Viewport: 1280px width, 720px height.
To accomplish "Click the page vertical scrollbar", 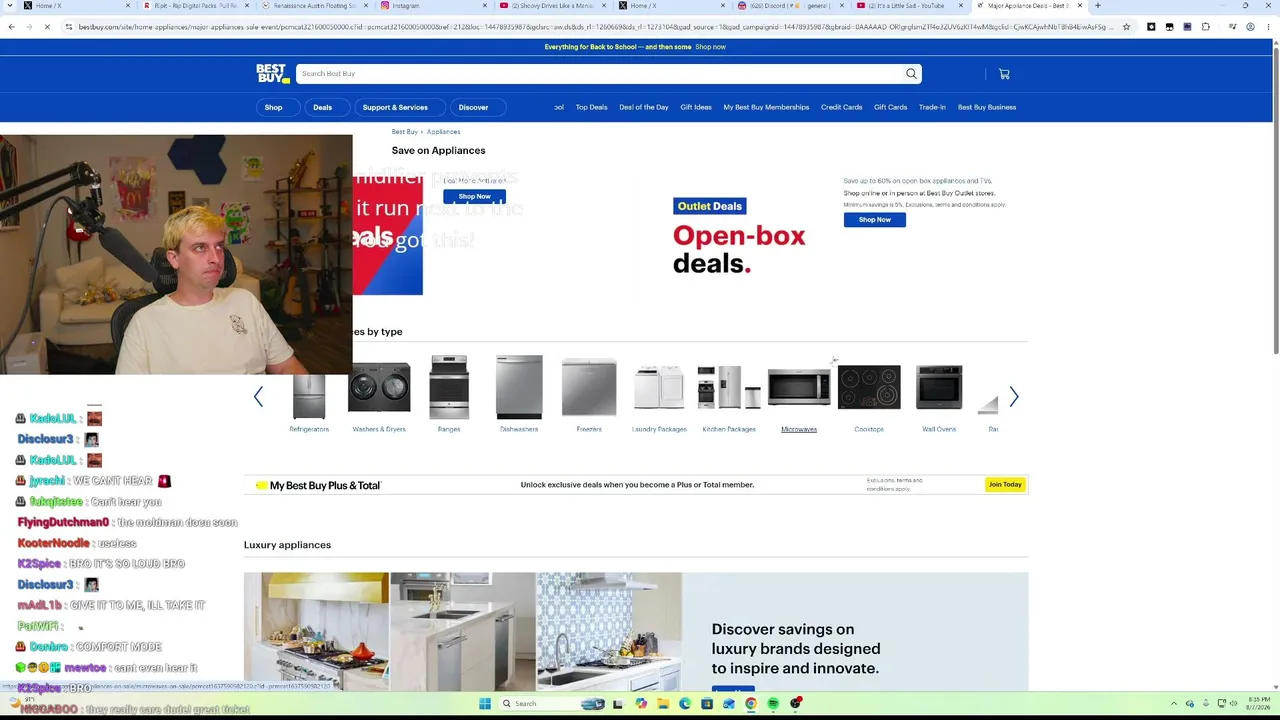I will pyautogui.click(x=1275, y=200).
